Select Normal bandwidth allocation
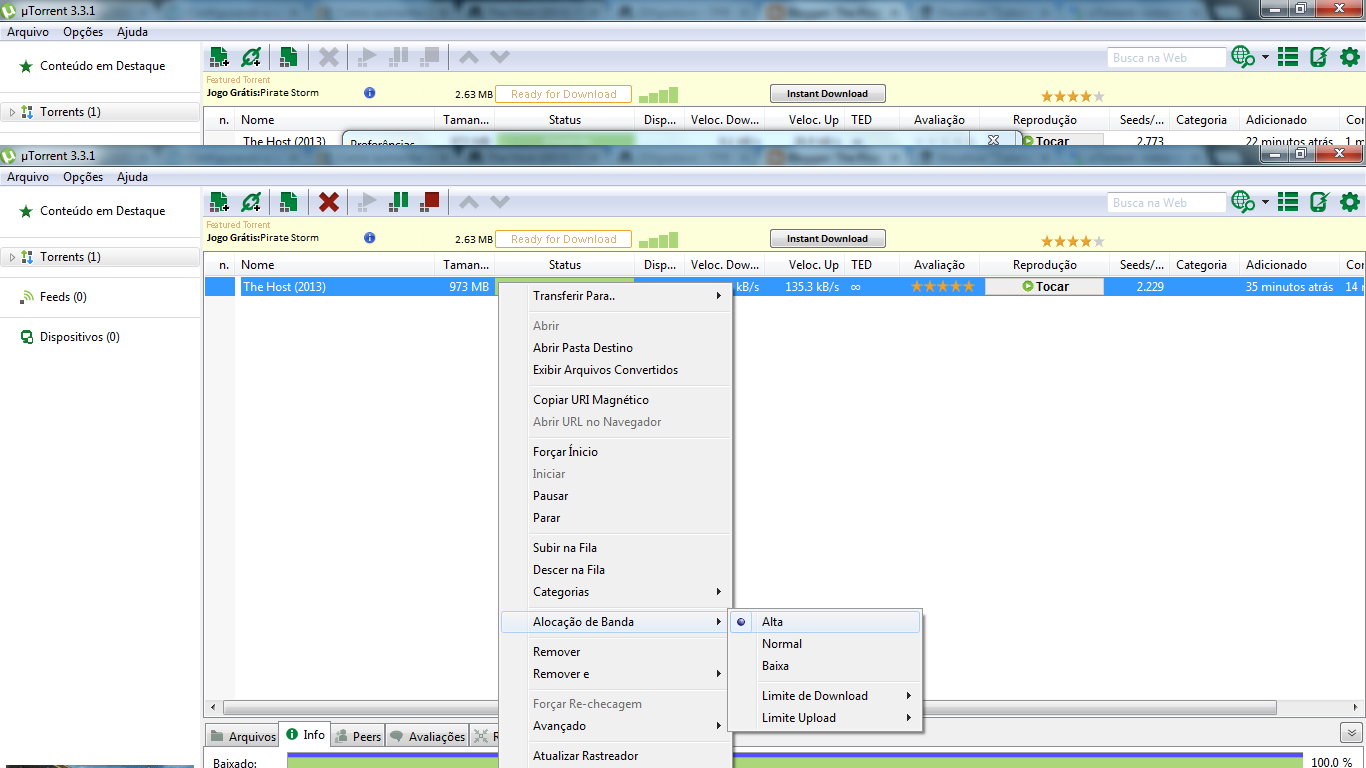This screenshot has width=1366, height=768. [825, 644]
